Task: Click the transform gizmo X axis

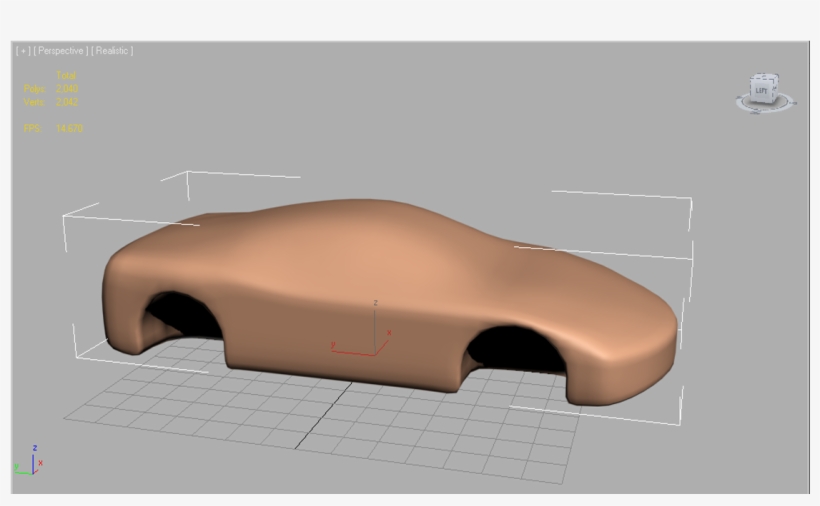Action: (383, 343)
